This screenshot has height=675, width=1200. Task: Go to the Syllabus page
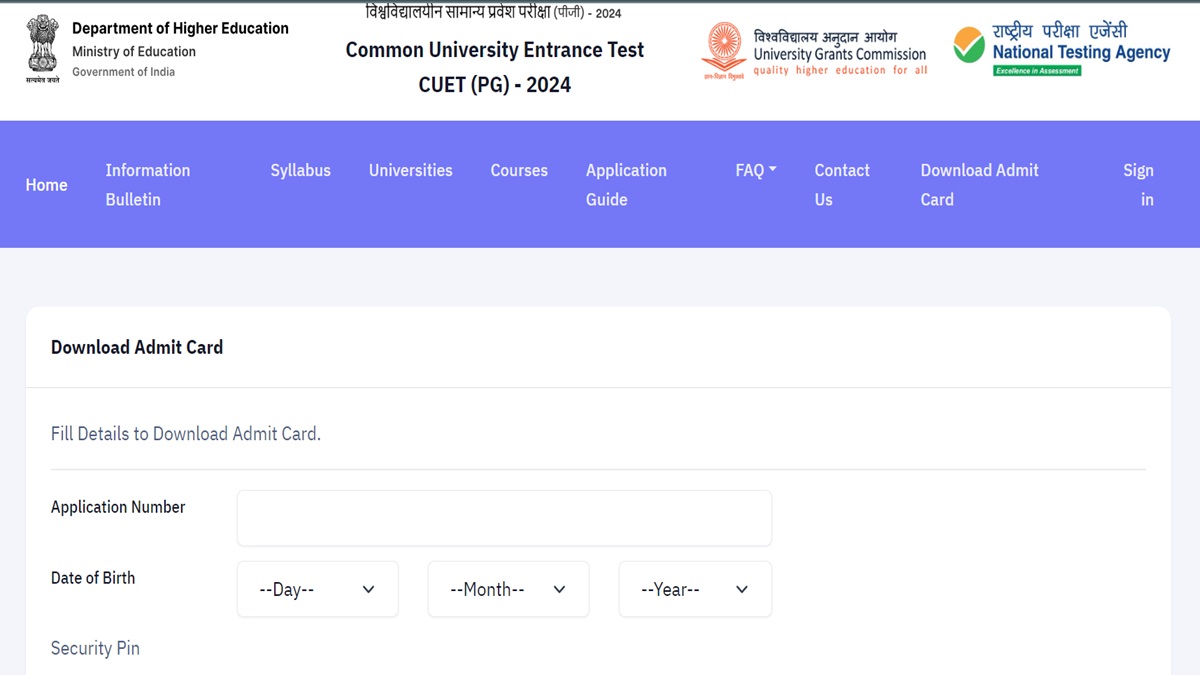pyautogui.click(x=300, y=170)
